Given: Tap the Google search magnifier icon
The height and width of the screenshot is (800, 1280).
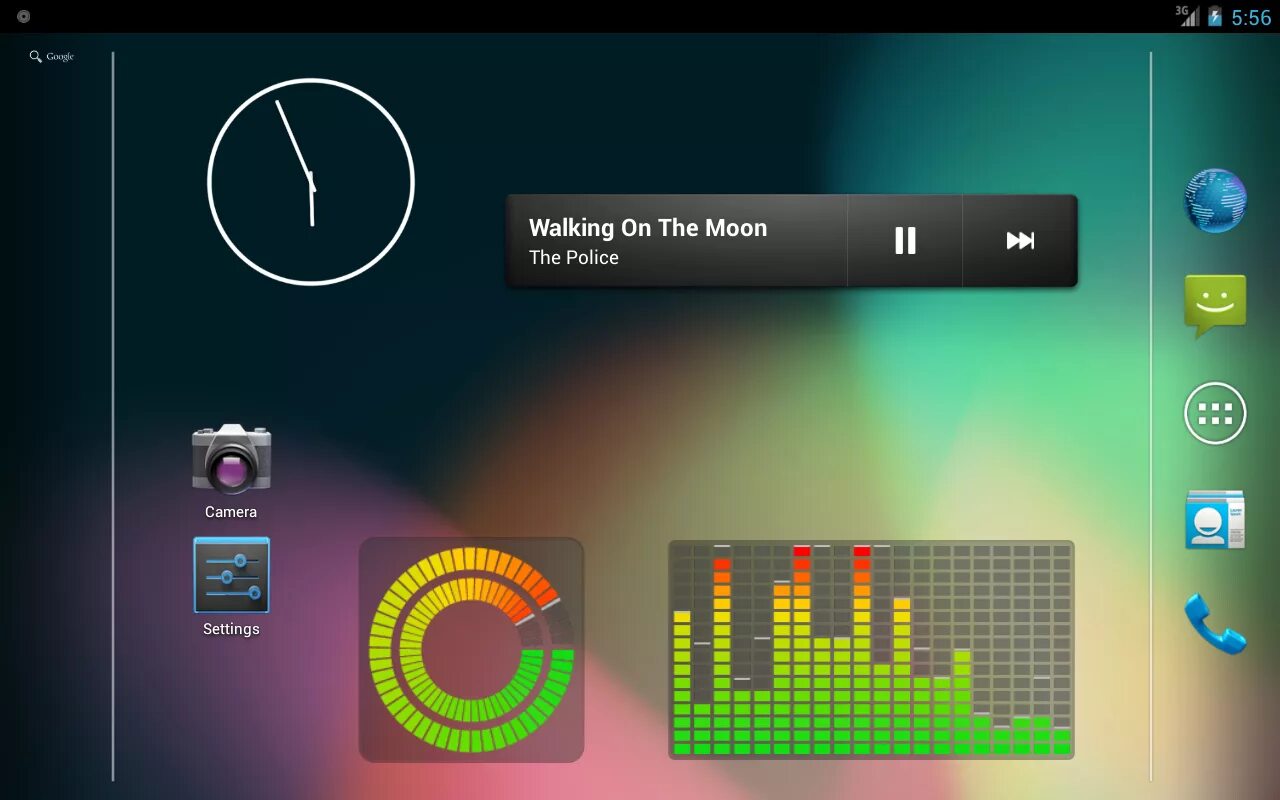Looking at the screenshot, I should [x=36, y=57].
